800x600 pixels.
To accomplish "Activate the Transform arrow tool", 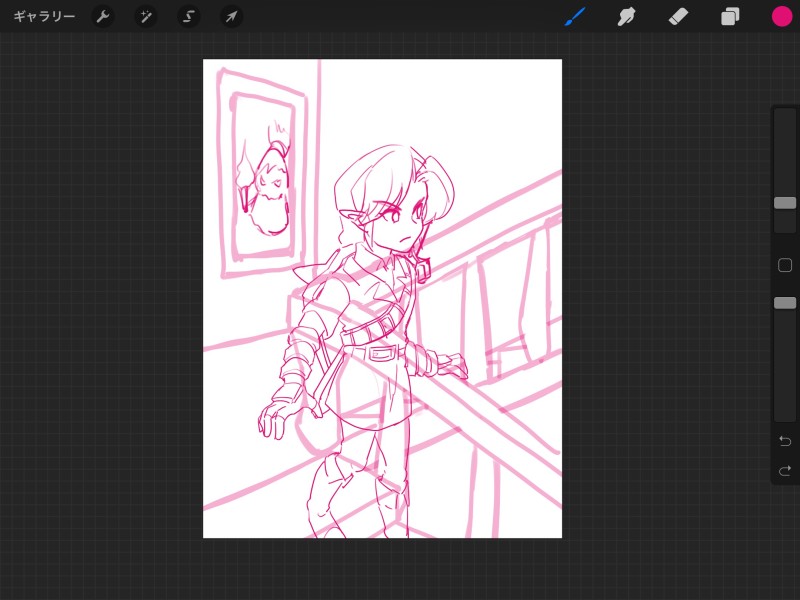I will click(231, 17).
